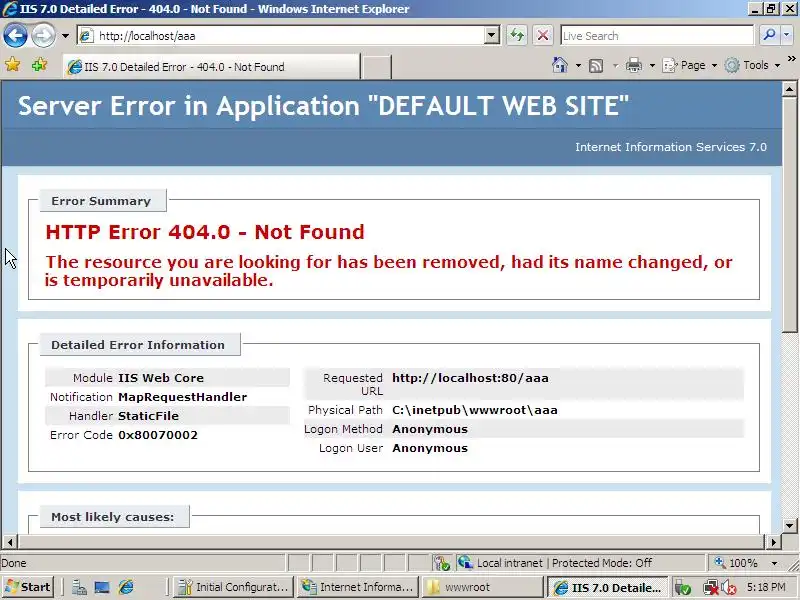
Task: Expand the Feeds dropdown arrow
Action: [615, 66]
